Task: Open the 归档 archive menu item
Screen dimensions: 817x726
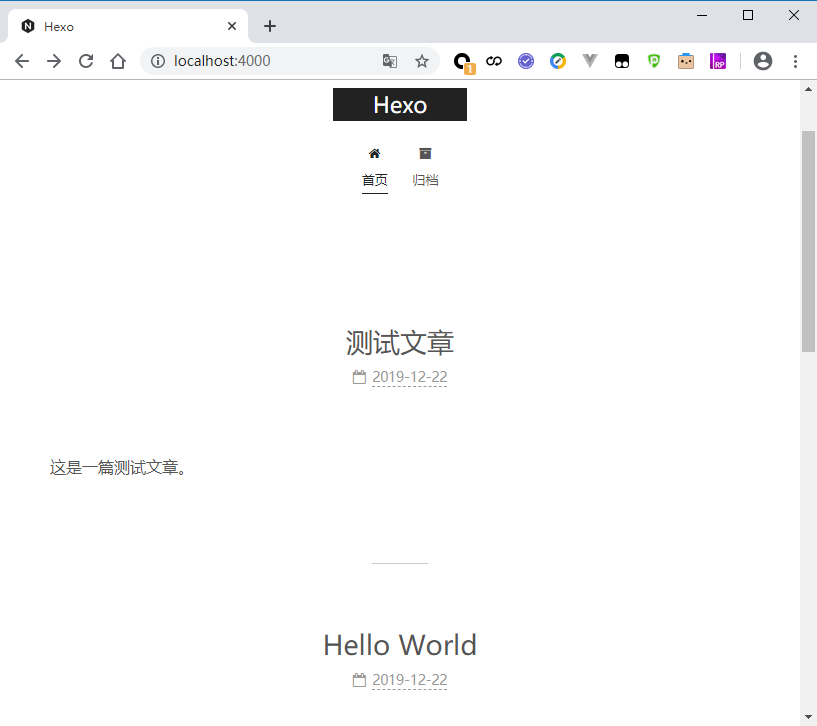Action: tap(425, 180)
